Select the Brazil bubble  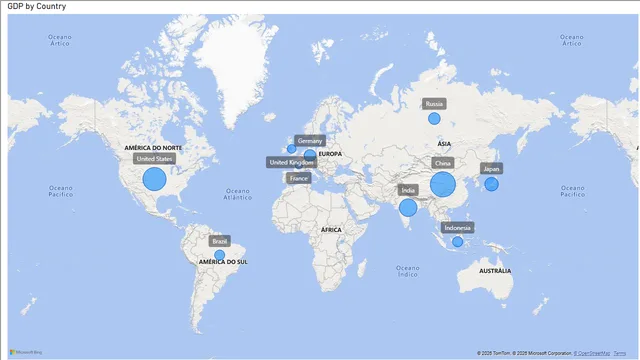click(220, 255)
